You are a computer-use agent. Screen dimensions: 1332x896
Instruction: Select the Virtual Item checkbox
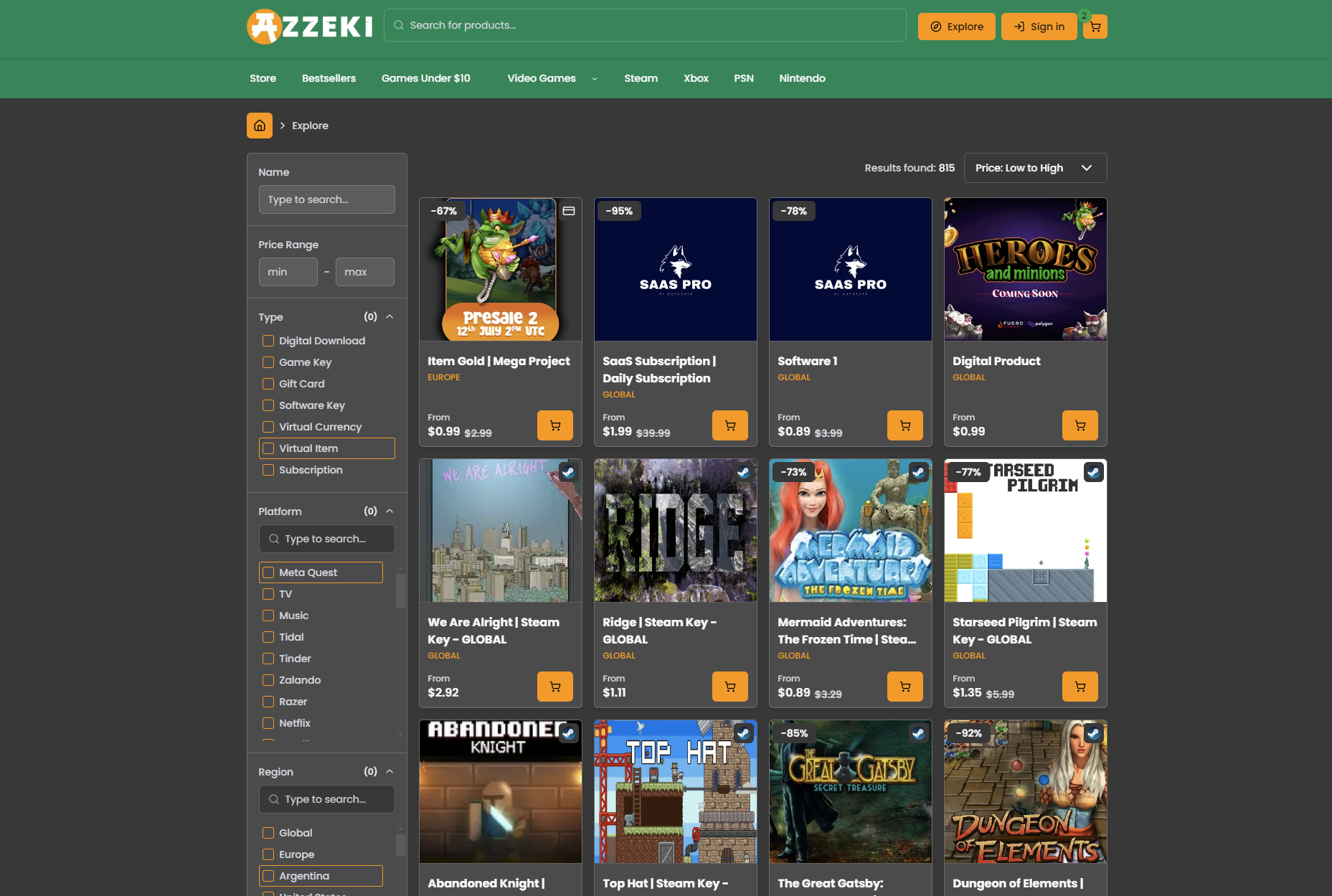(268, 448)
